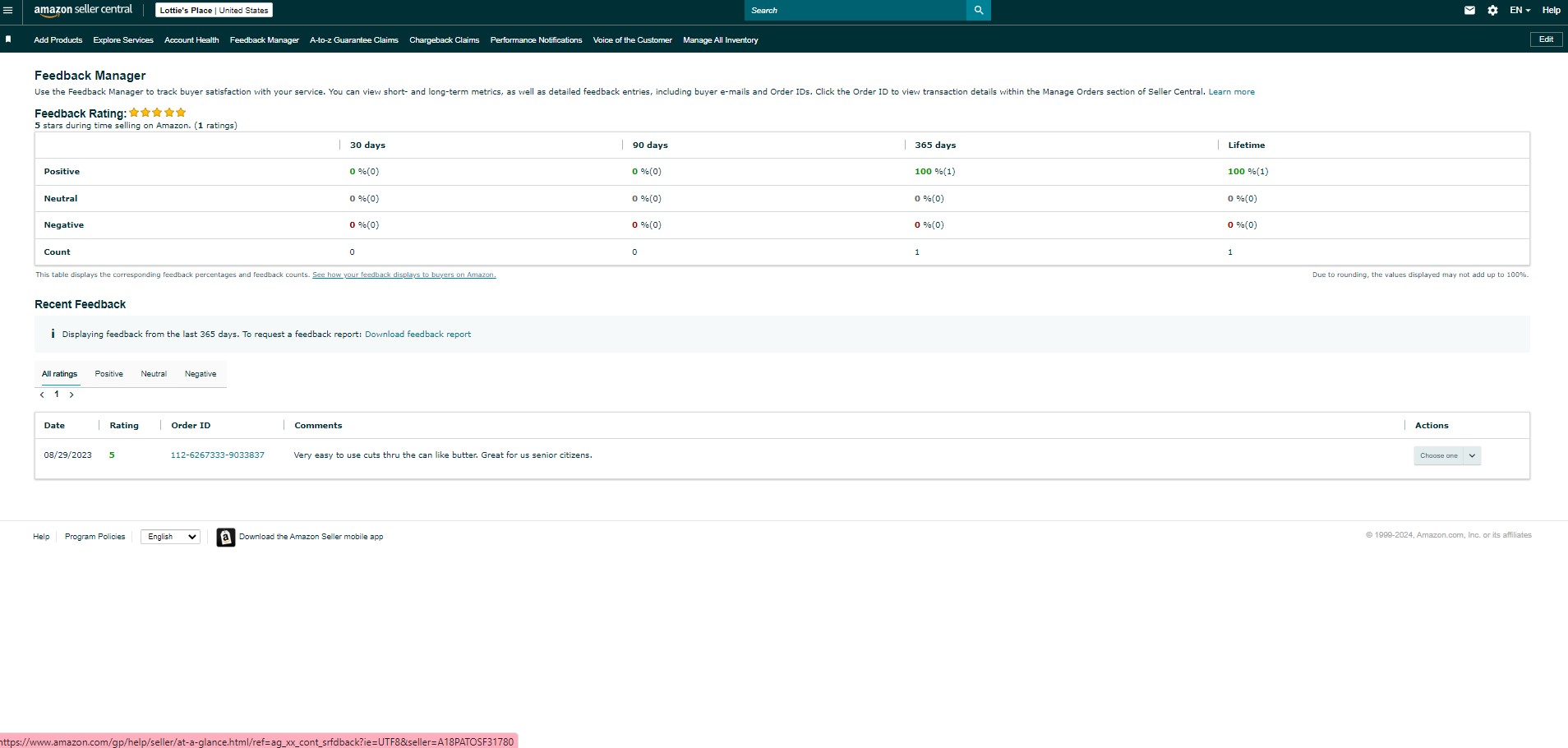The height and width of the screenshot is (748, 1568).
Task: Click the info icon in feedback notice
Action: pos(53,334)
